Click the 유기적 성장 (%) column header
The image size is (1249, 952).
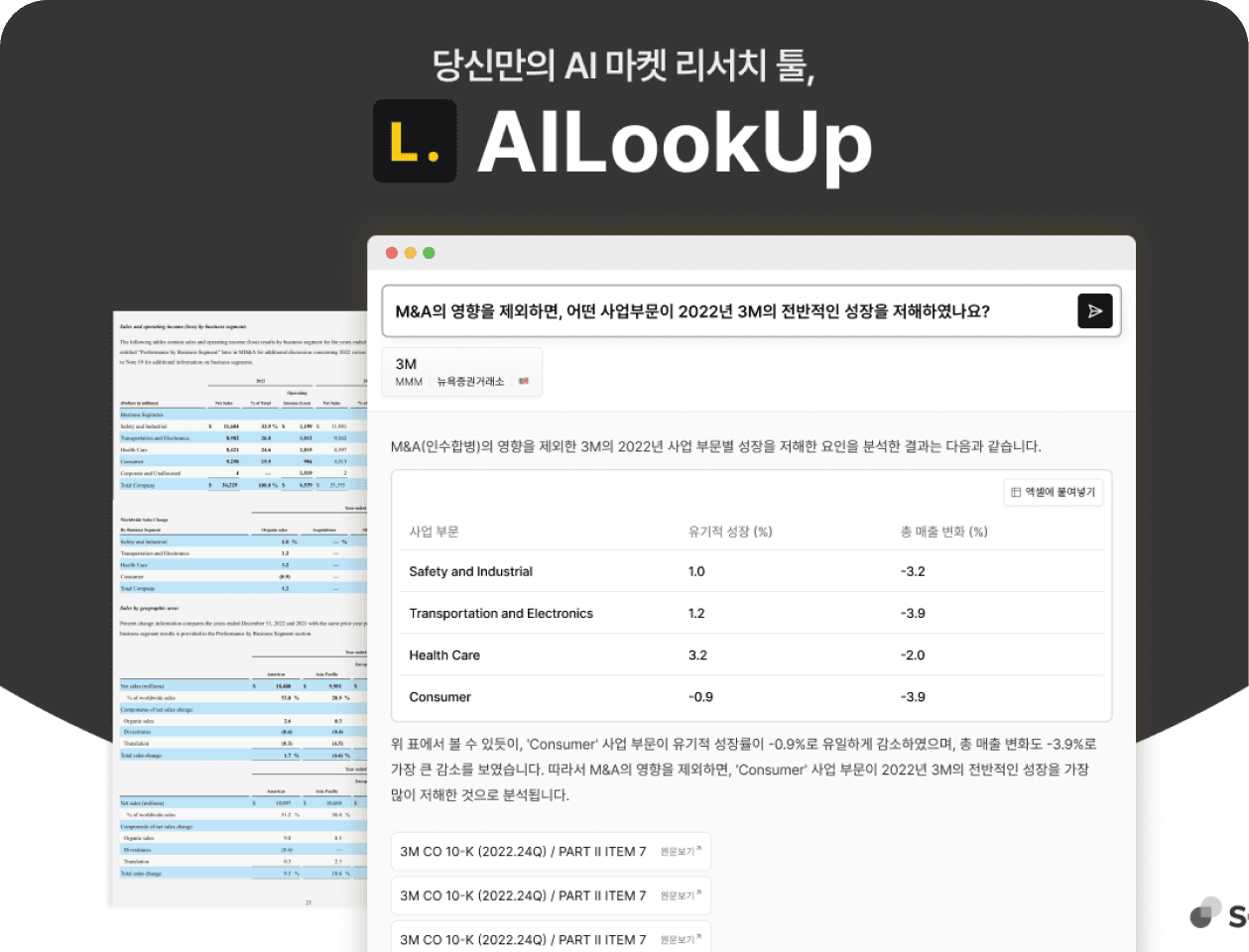(x=730, y=532)
